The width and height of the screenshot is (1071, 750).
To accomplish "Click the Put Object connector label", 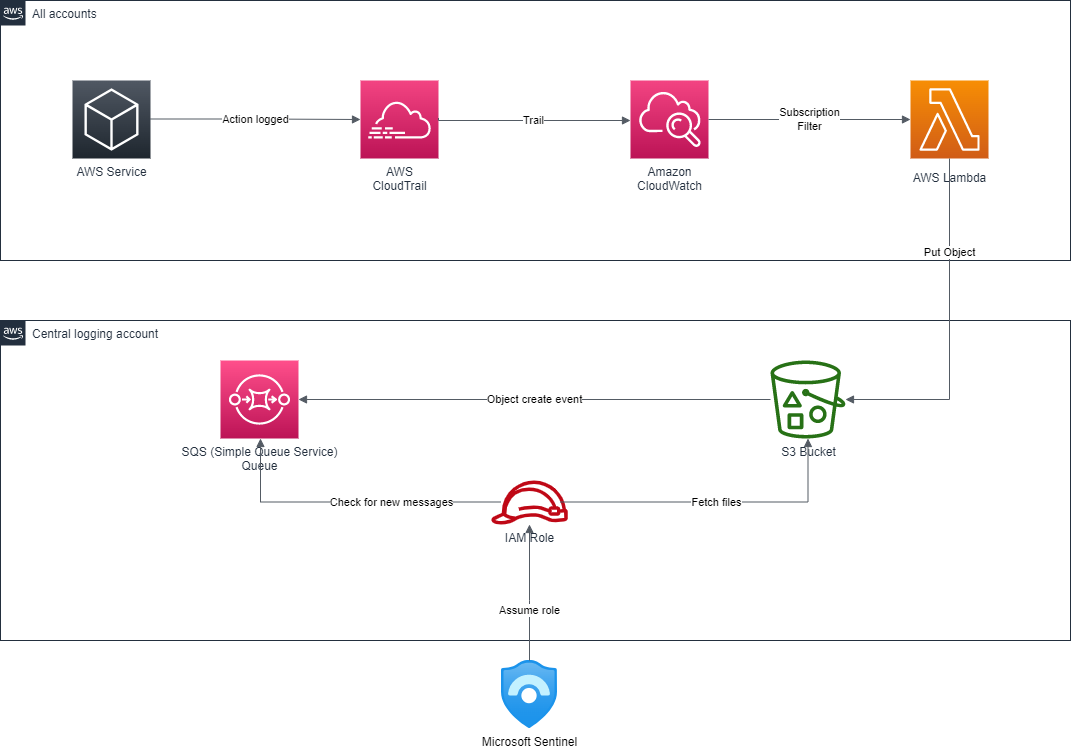I will coord(948,252).
